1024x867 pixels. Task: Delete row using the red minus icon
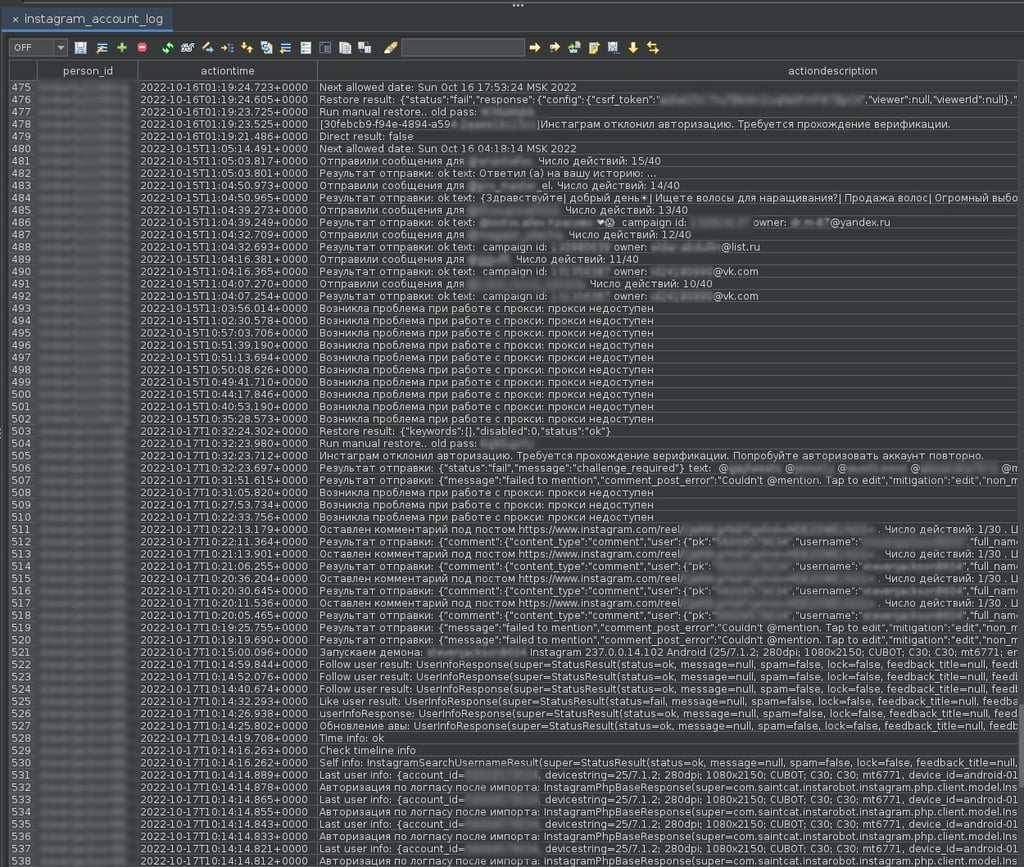click(142, 48)
